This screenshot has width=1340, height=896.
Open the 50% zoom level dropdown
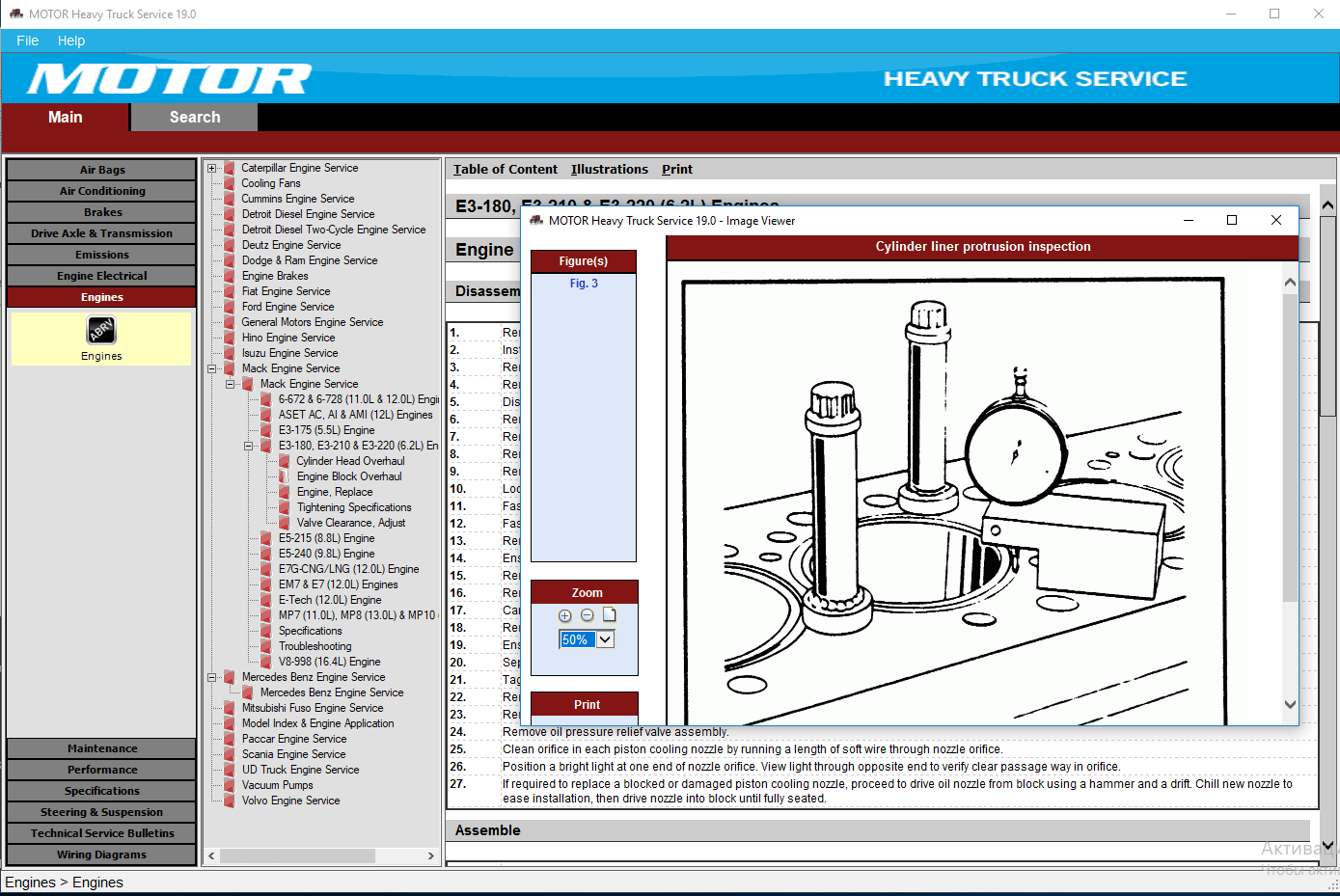[x=605, y=638]
